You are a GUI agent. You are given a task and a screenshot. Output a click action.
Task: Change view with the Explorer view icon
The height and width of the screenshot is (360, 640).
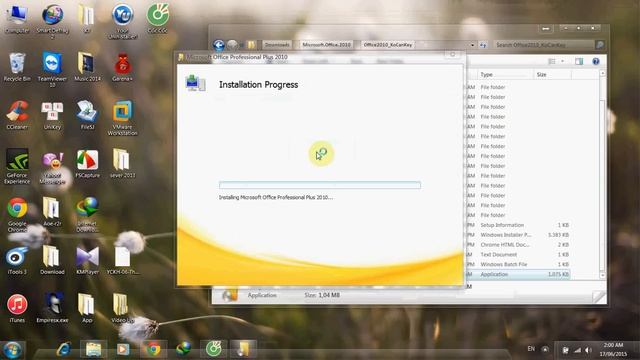click(x=552, y=61)
